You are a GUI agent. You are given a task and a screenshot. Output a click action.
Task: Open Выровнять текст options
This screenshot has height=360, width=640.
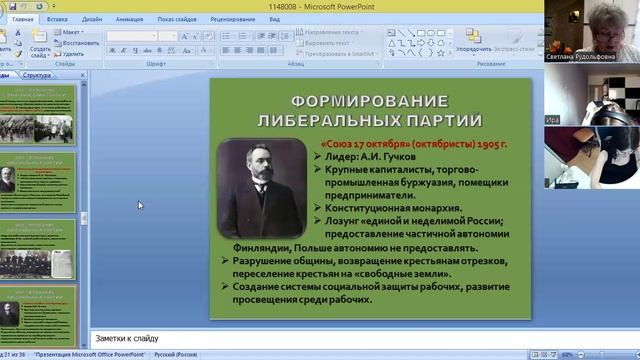325,43
